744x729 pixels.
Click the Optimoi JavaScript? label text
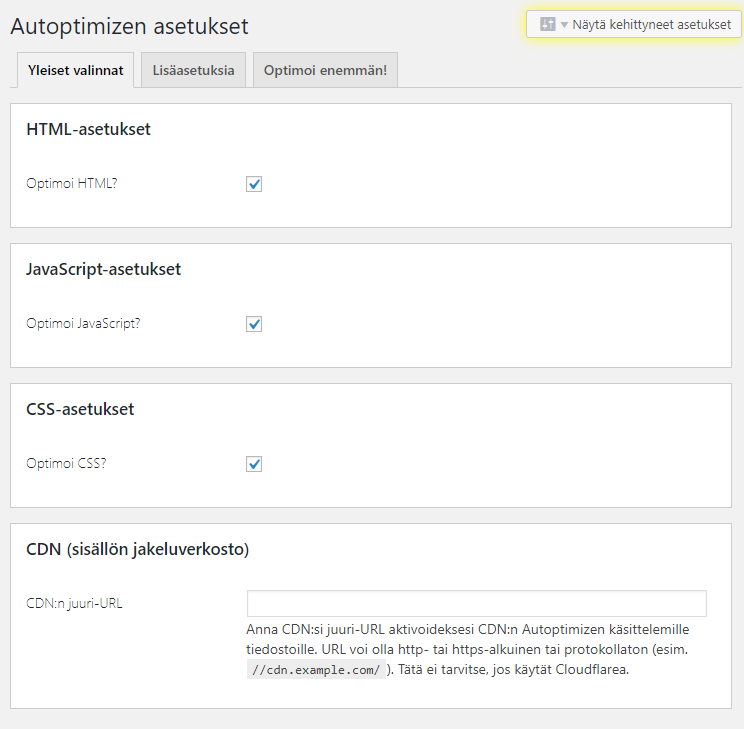[x=83, y=324]
